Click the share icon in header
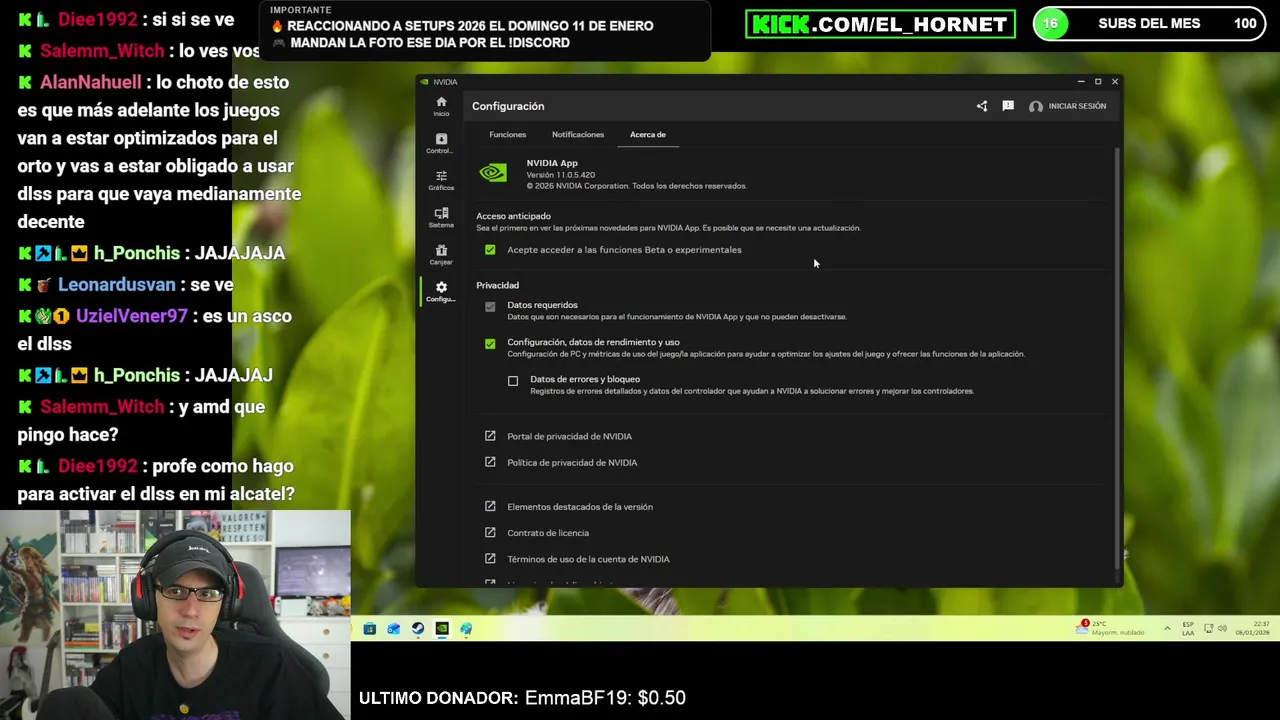 coord(982,106)
